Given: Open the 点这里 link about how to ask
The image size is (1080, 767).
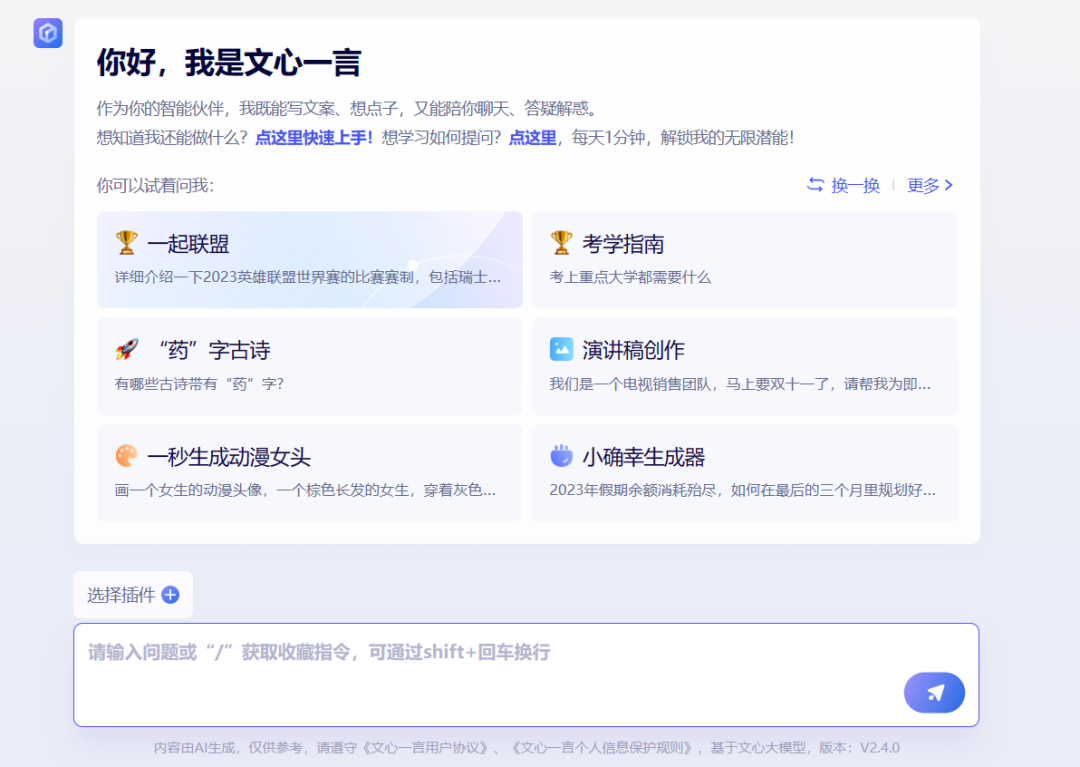Looking at the screenshot, I should pos(532,138).
